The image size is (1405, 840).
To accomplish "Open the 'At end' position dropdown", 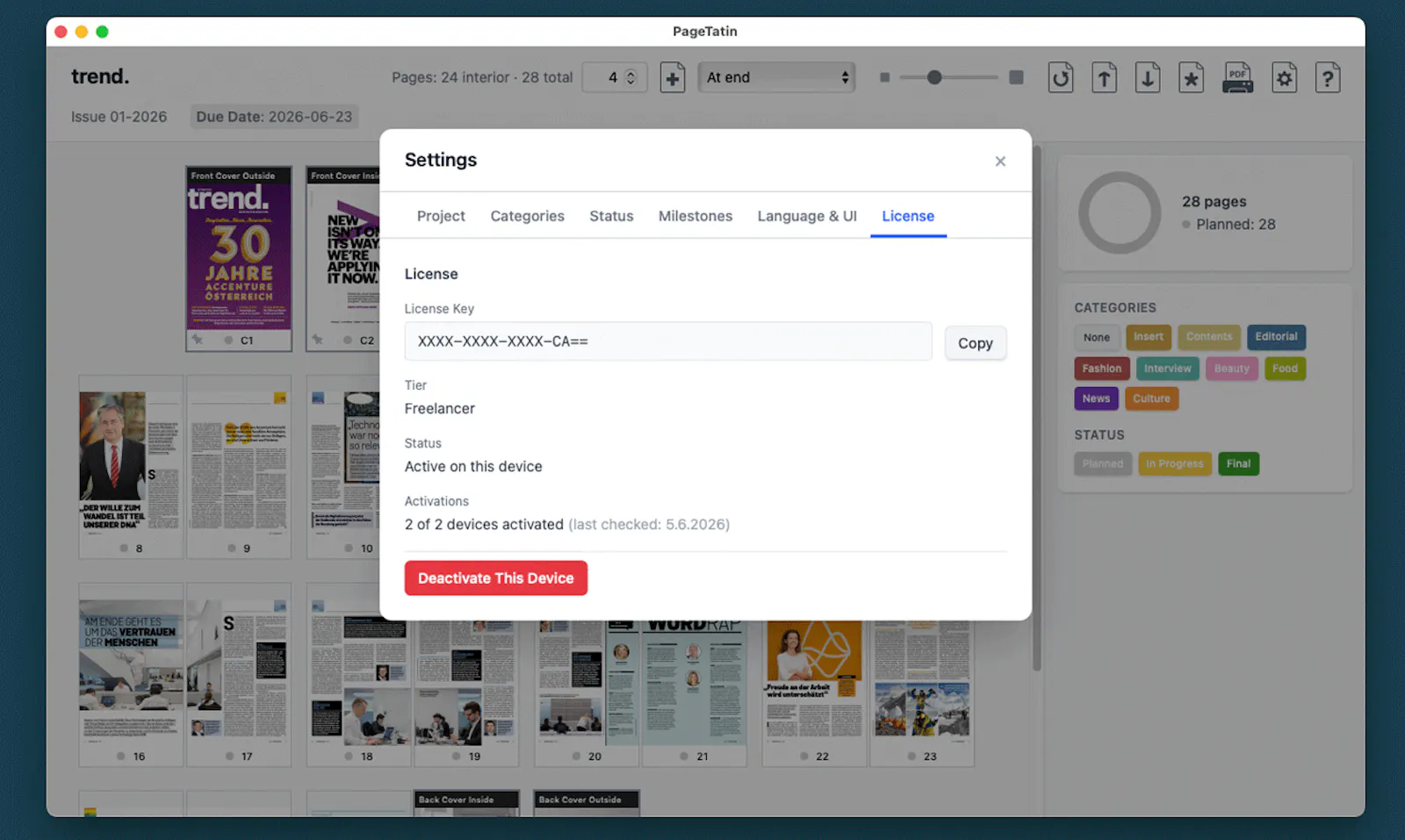I will 777,77.
